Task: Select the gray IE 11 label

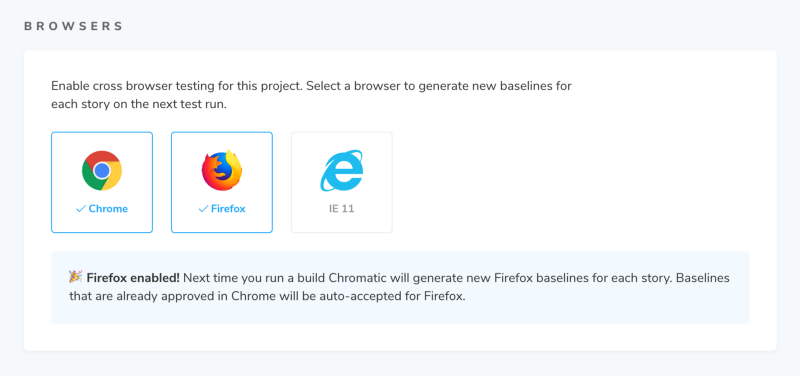Action: tap(342, 209)
